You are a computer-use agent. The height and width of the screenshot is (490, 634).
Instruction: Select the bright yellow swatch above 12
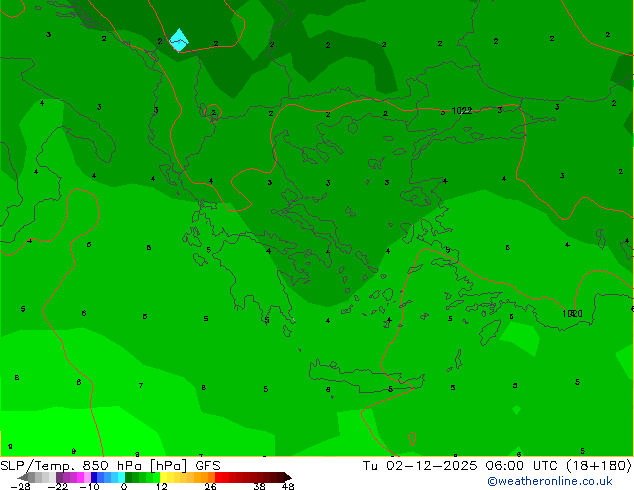click(x=163, y=477)
